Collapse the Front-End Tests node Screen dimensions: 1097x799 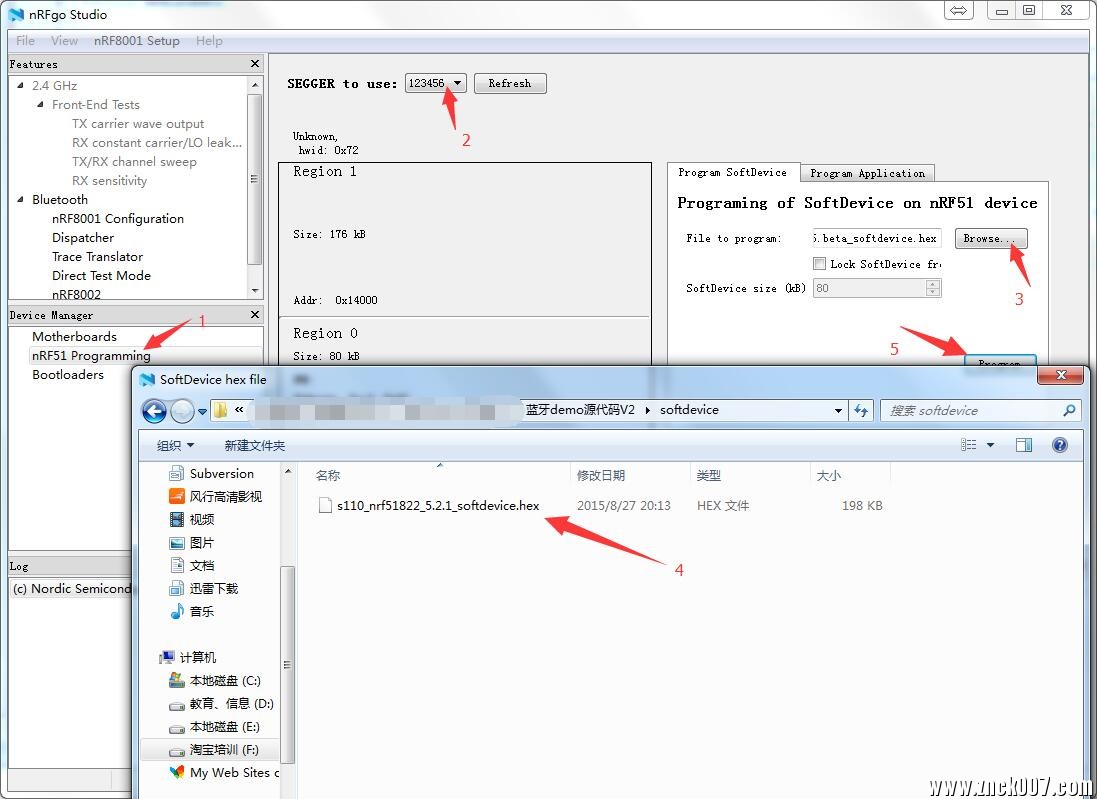point(41,104)
